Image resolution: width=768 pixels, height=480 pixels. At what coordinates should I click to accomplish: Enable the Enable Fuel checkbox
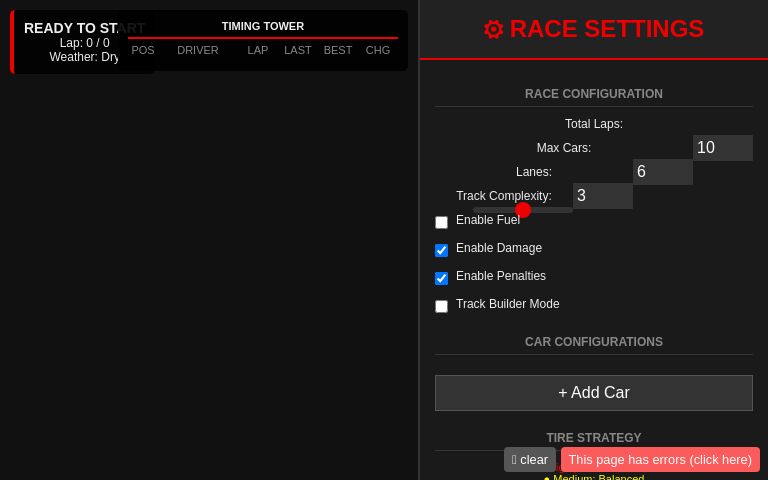click(x=441, y=222)
